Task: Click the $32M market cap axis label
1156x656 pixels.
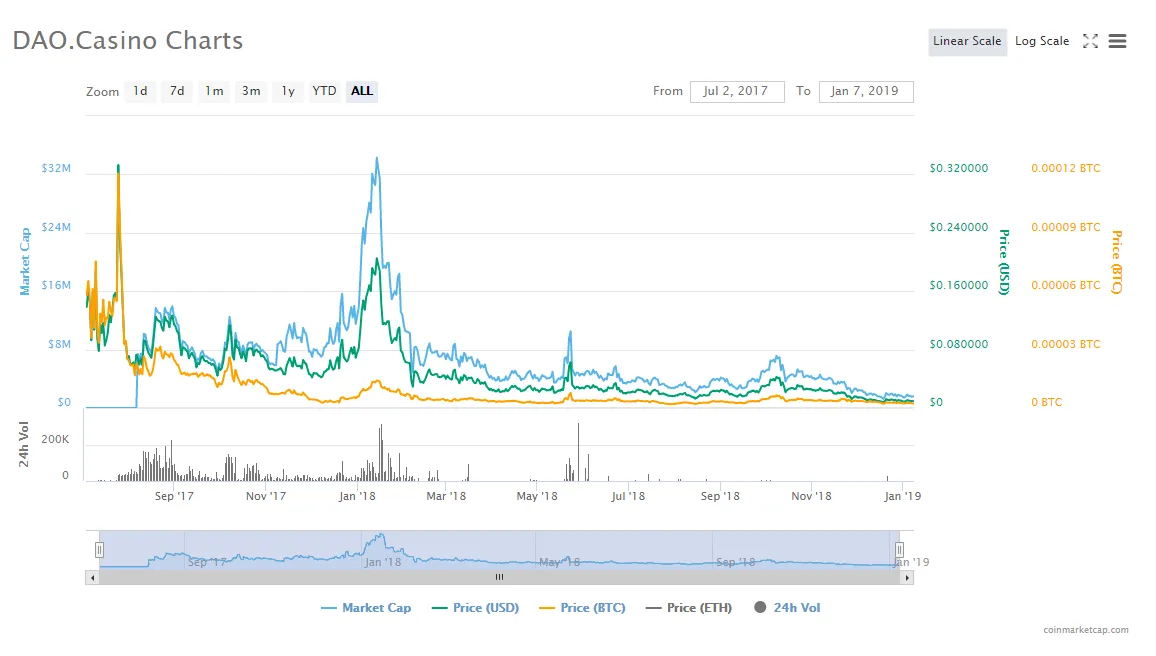Action: [x=56, y=168]
